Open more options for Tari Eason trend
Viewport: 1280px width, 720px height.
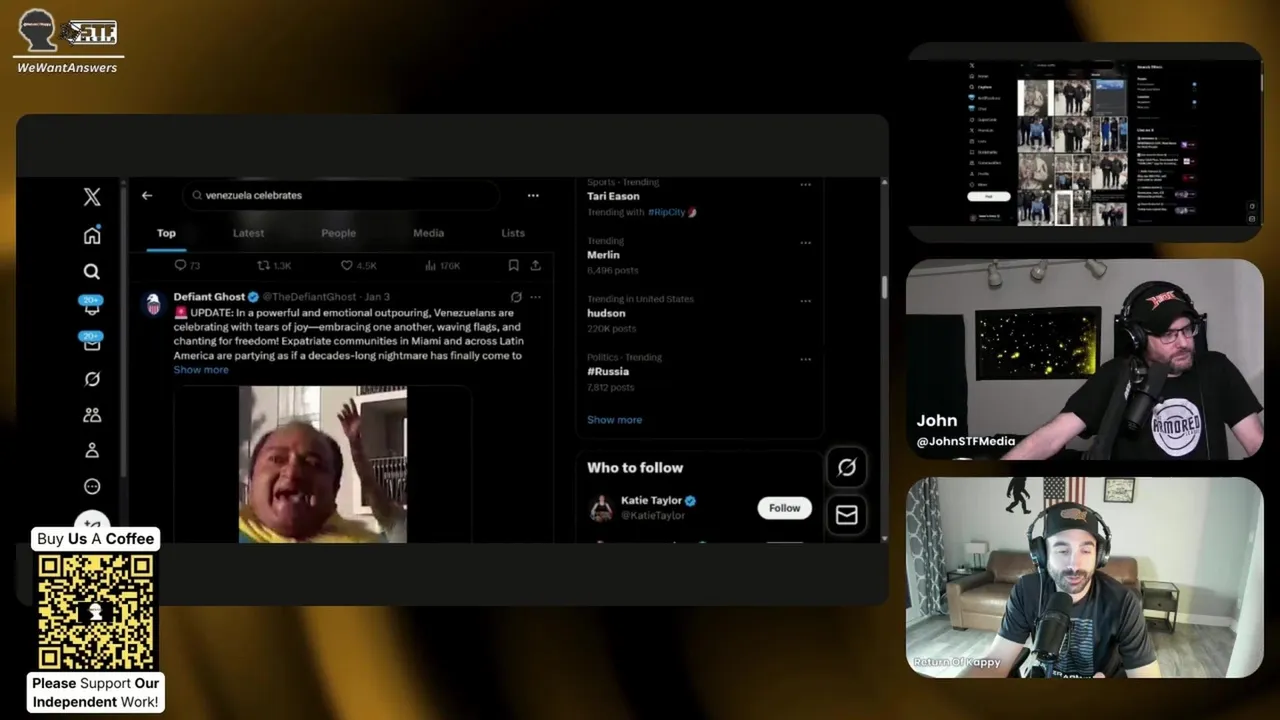tap(806, 185)
